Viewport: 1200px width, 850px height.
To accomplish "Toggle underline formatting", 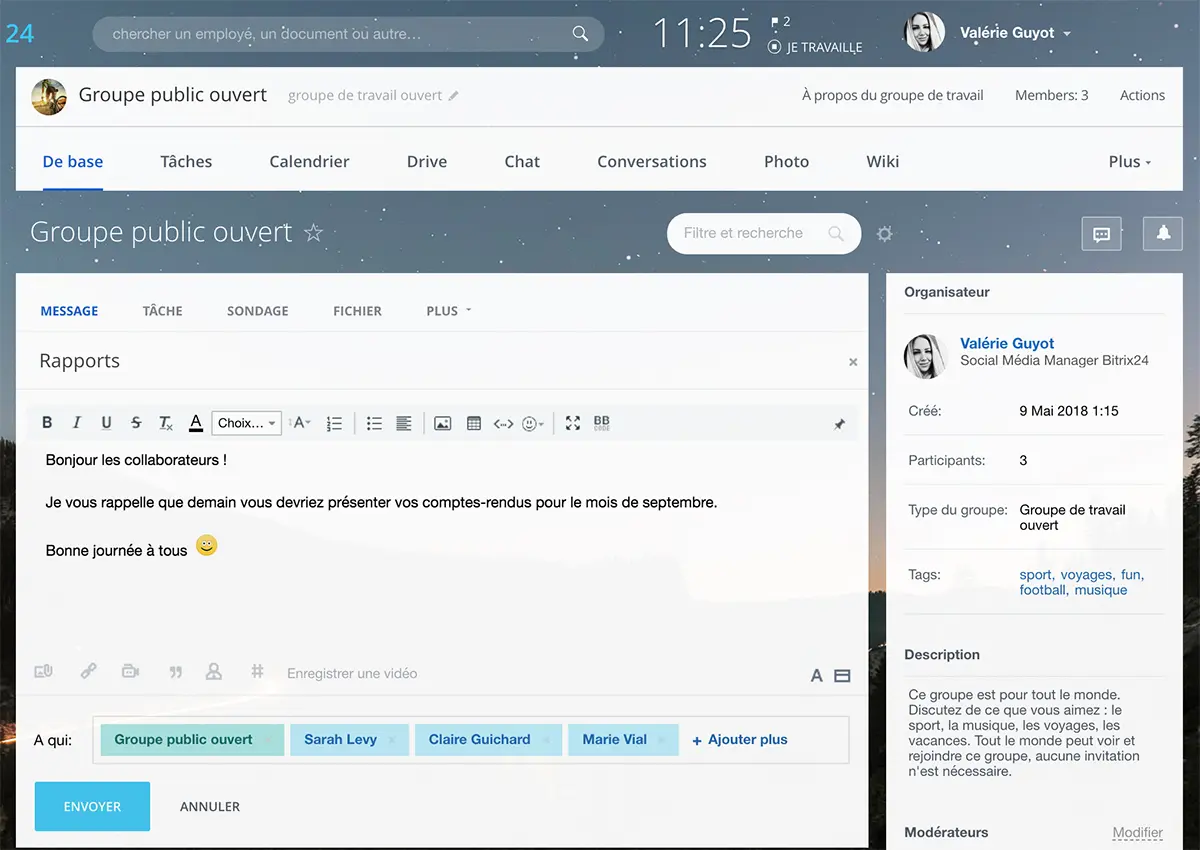I will point(106,423).
